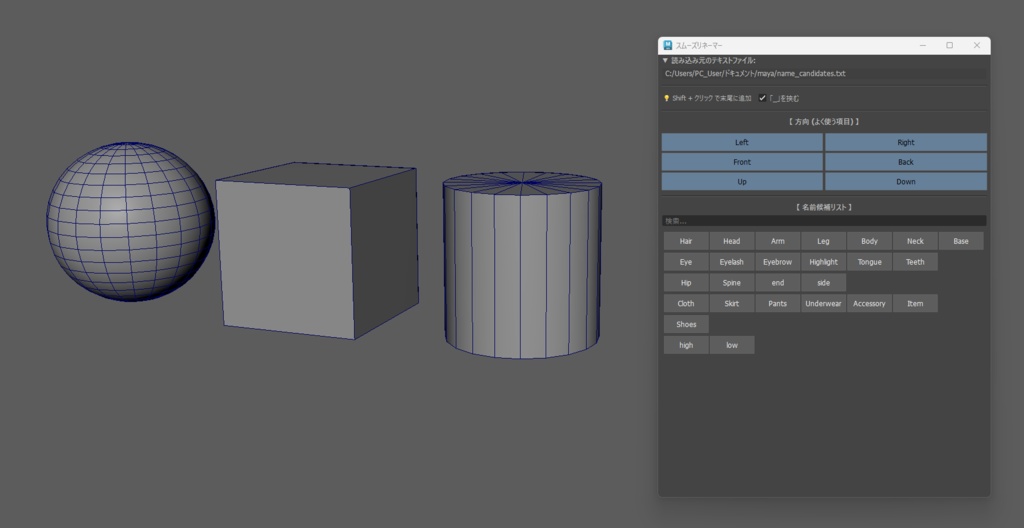Click the Teeth name button

915,262
